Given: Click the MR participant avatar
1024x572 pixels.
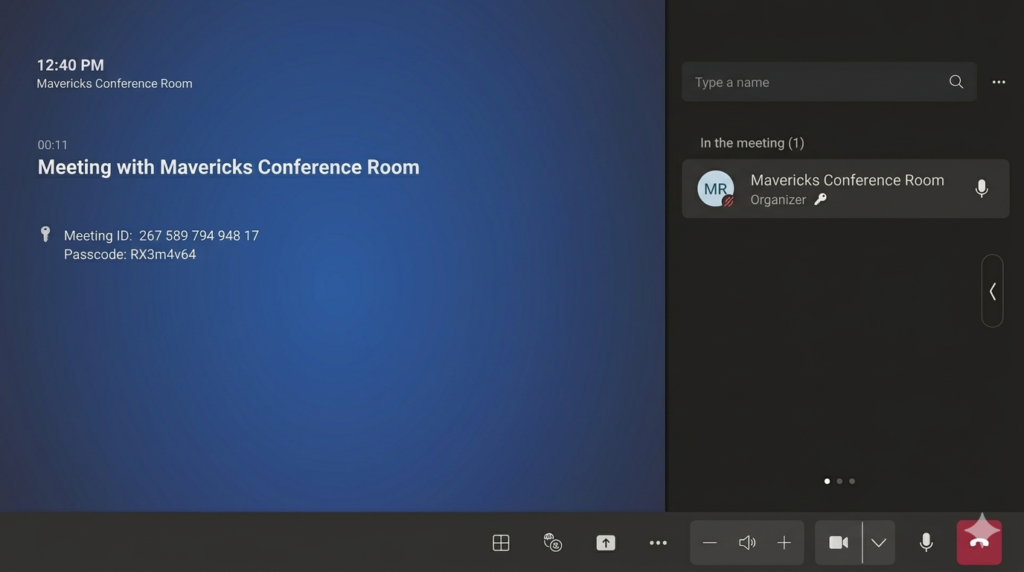Looking at the screenshot, I should coord(716,189).
